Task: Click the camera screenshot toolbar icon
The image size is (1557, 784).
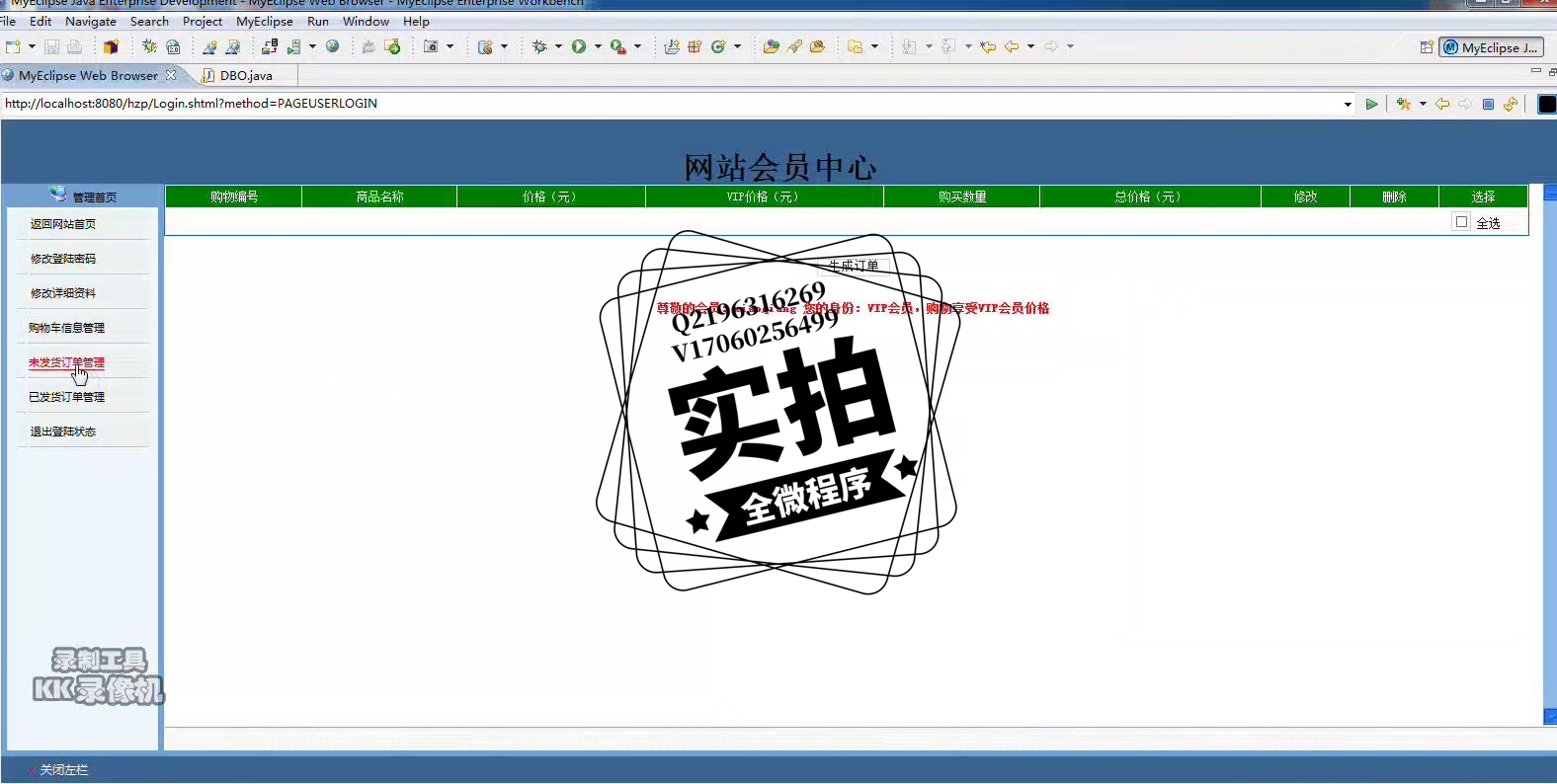Action: coord(431,46)
